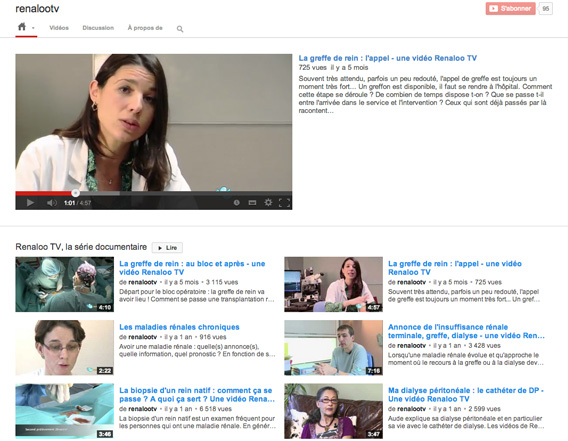Open 'Les maladies rénales chroniques' video link
568x441 pixels.
pos(179,327)
